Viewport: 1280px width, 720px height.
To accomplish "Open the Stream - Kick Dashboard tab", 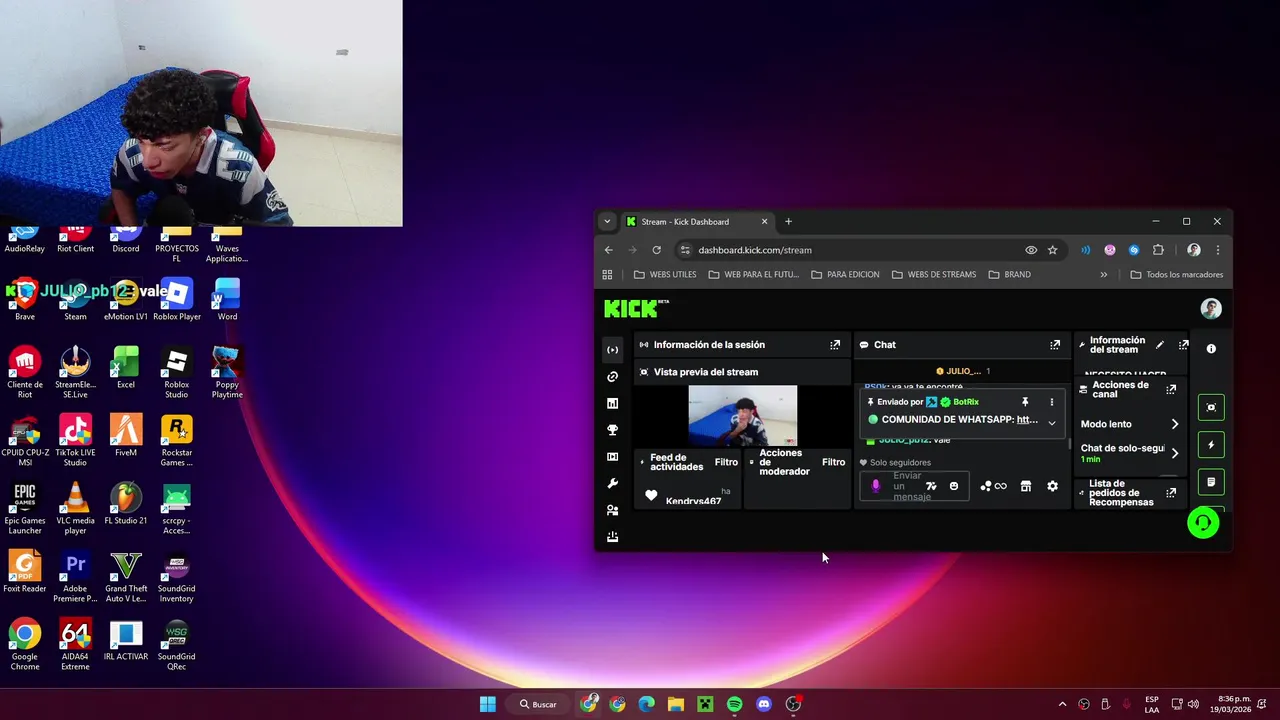I will click(697, 222).
